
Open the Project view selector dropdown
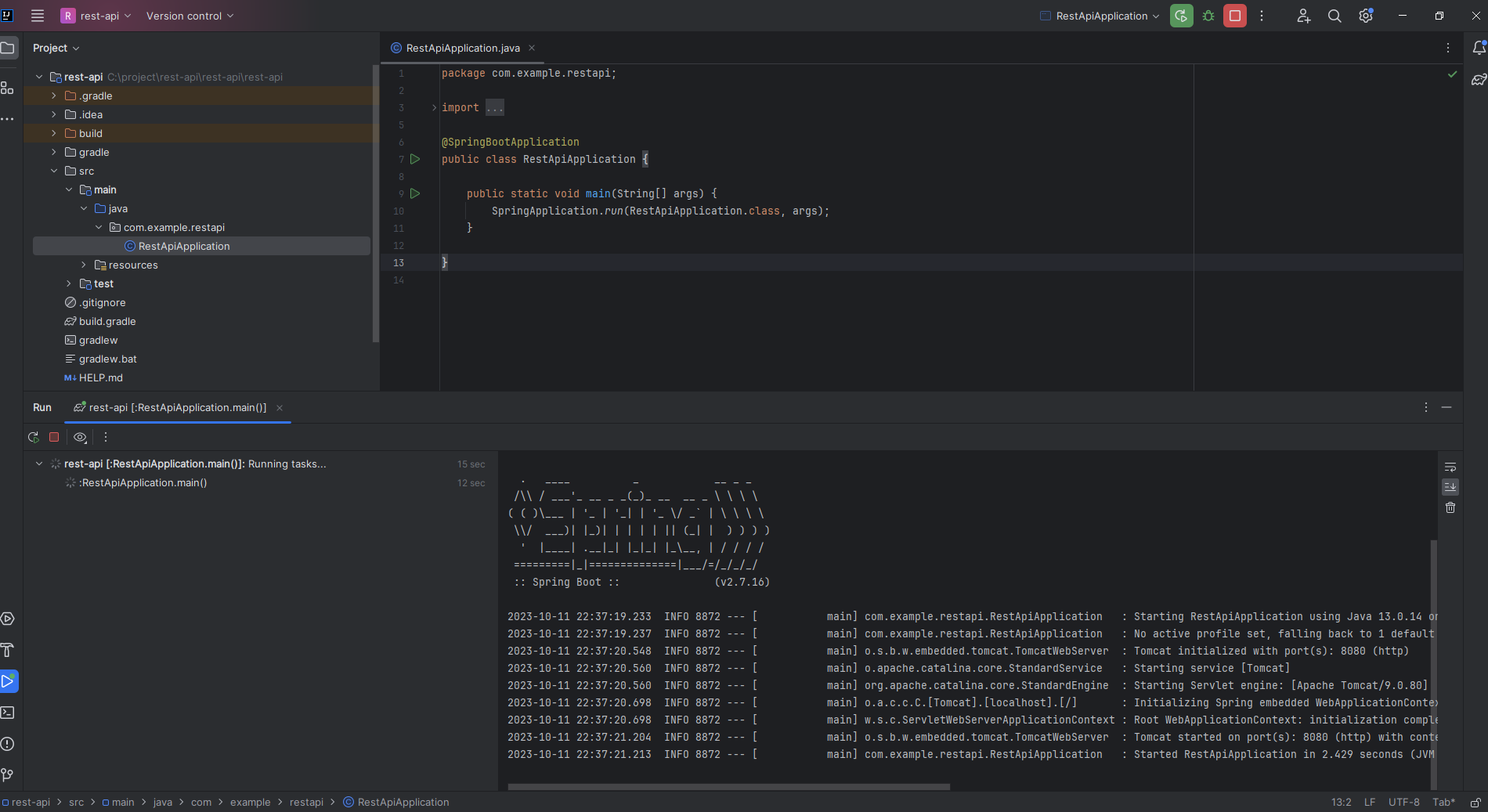coord(56,48)
